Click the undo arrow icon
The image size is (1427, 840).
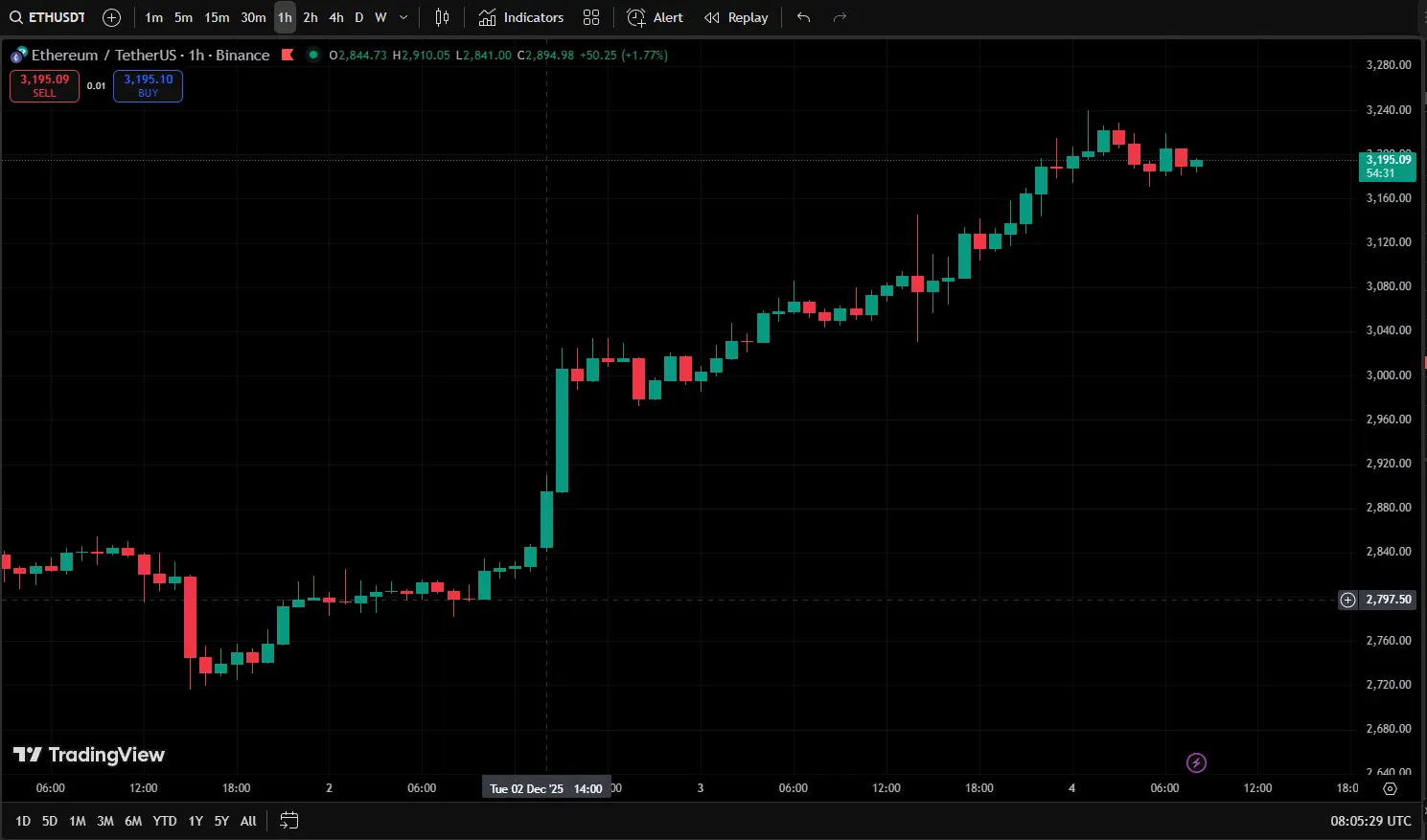point(803,17)
